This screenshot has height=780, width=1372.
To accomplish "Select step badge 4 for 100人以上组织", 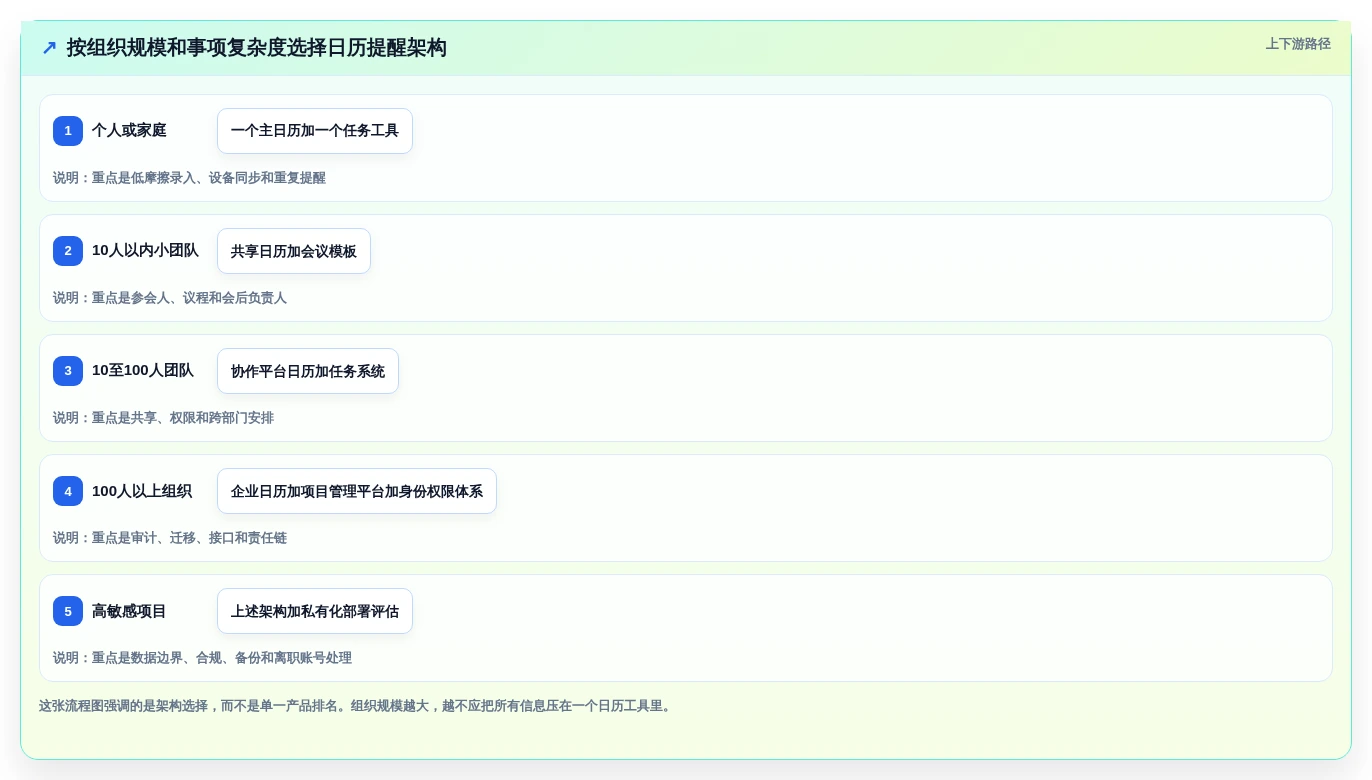I will tap(68, 491).
